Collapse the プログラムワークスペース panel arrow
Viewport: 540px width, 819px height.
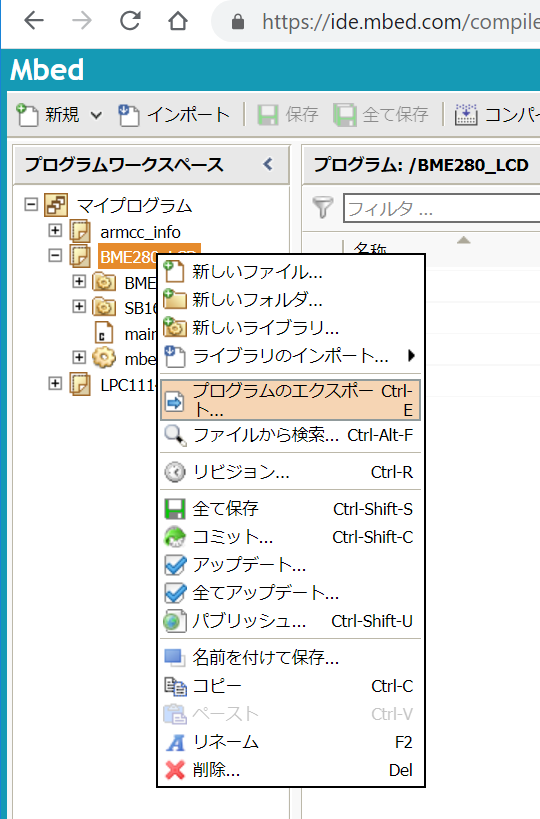(x=268, y=165)
